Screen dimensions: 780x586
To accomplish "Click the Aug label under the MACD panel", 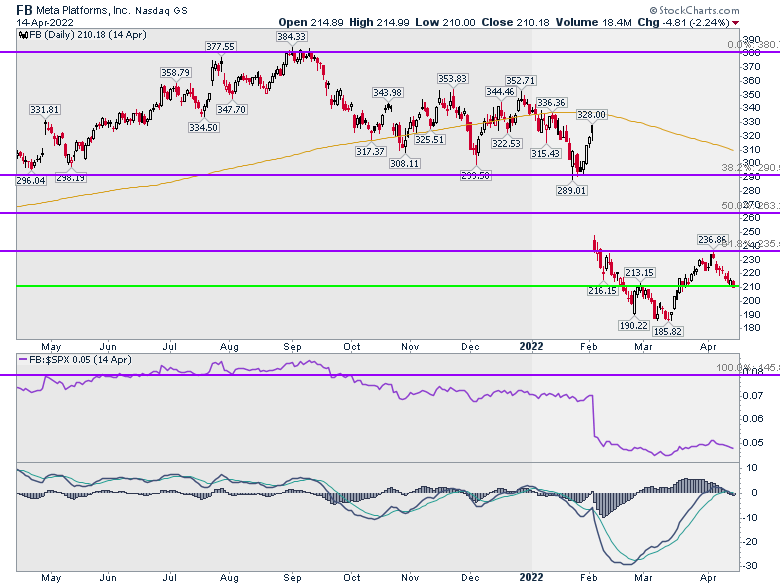I will tap(229, 578).
